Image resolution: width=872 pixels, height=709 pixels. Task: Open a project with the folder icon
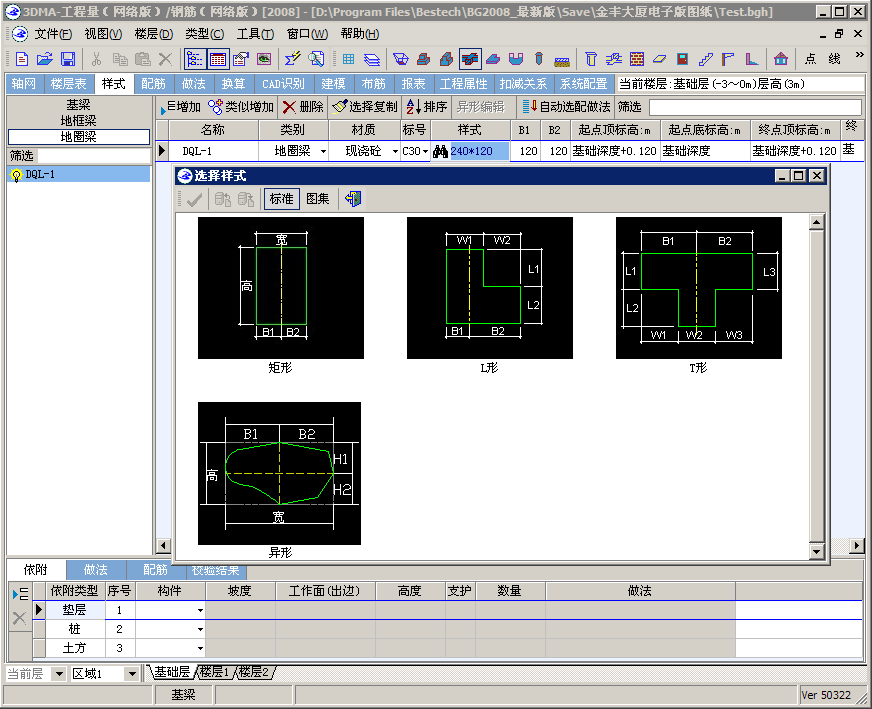[x=44, y=59]
